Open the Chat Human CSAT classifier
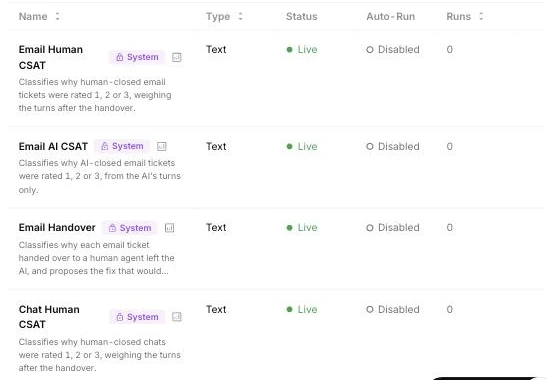Screen dimensions: 554x380 click(x=49, y=317)
